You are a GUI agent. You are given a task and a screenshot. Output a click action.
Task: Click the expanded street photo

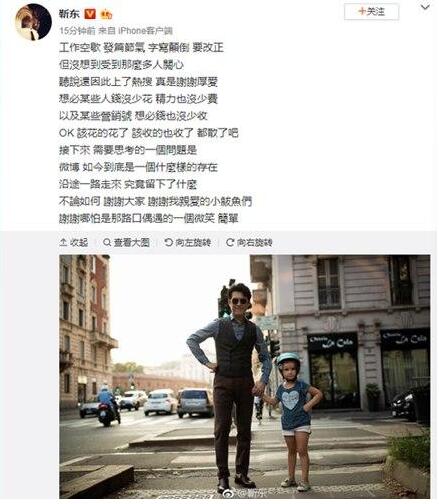(245, 377)
